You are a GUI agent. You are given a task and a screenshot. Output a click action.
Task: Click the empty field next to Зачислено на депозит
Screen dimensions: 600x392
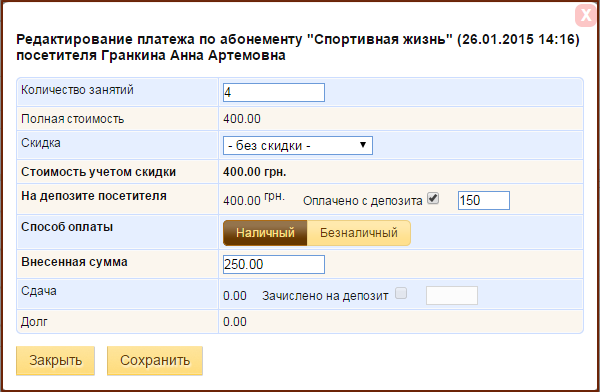[x=452, y=296]
